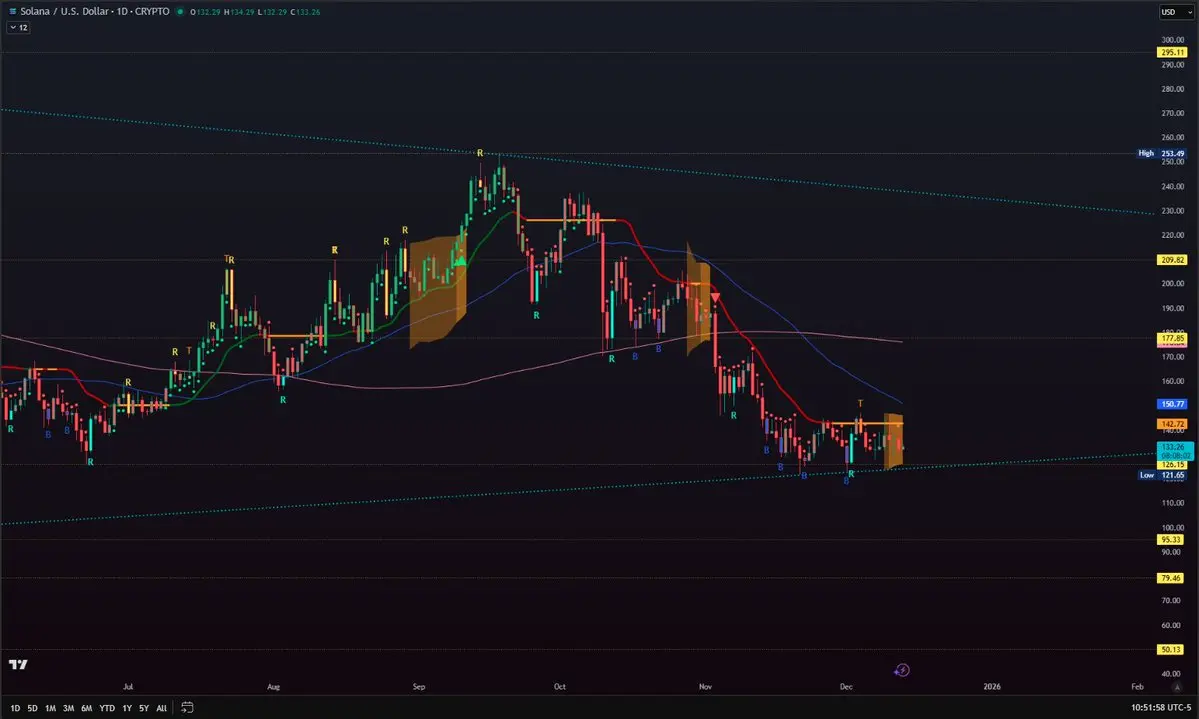Toggle auto-scale A button on price axis
The width and height of the screenshot is (1199, 719).
point(1177,687)
